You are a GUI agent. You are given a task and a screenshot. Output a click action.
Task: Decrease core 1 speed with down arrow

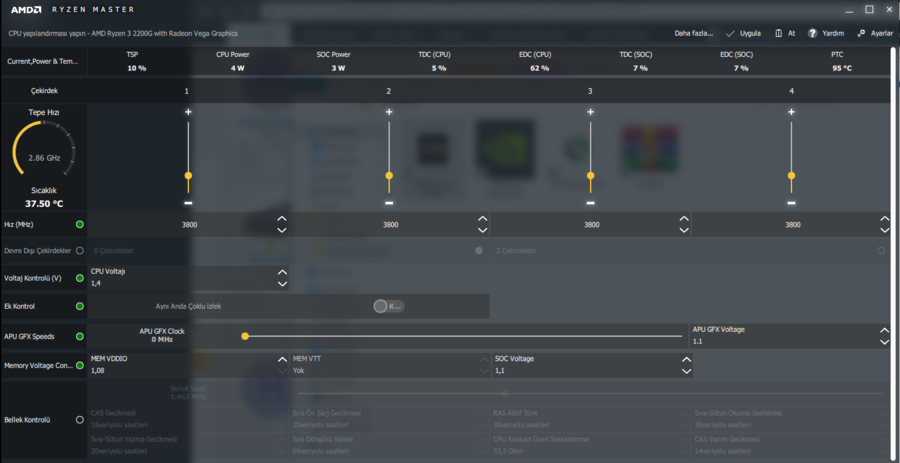282,230
